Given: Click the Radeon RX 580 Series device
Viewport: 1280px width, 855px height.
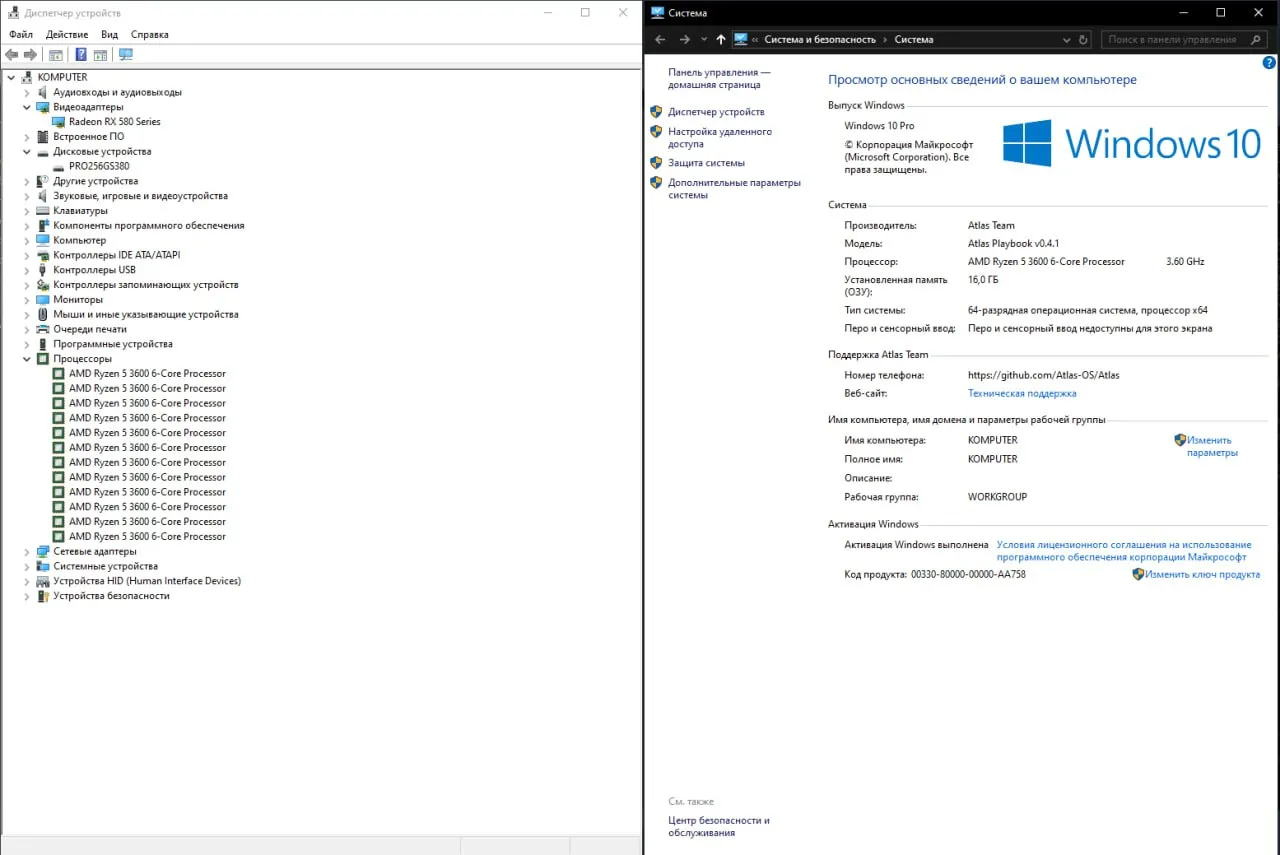Looking at the screenshot, I should click(114, 122).
